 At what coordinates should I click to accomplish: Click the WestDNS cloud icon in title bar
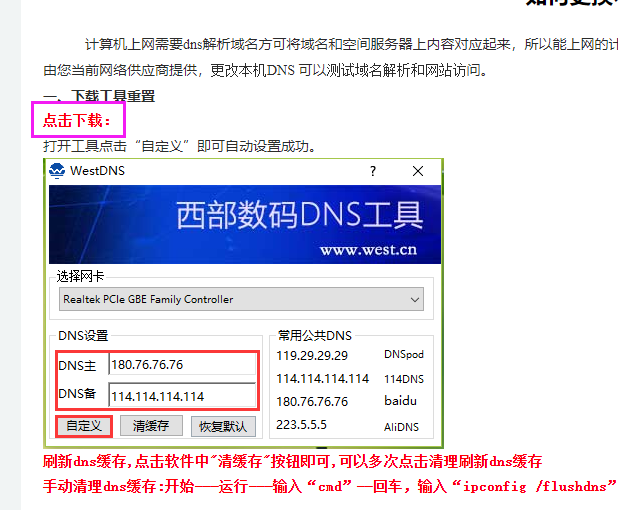(58, 171)
